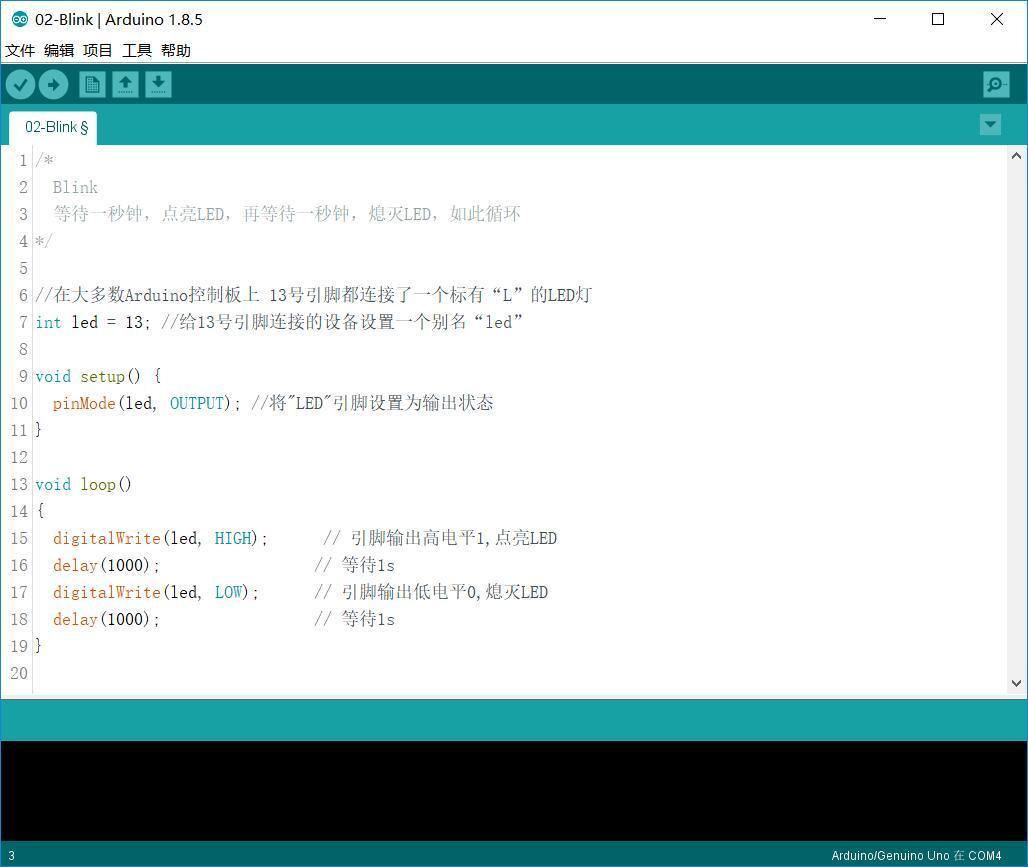Click the Upload arrow icon
Viewport: 1028px width, 867px height.
click(54, 84)
